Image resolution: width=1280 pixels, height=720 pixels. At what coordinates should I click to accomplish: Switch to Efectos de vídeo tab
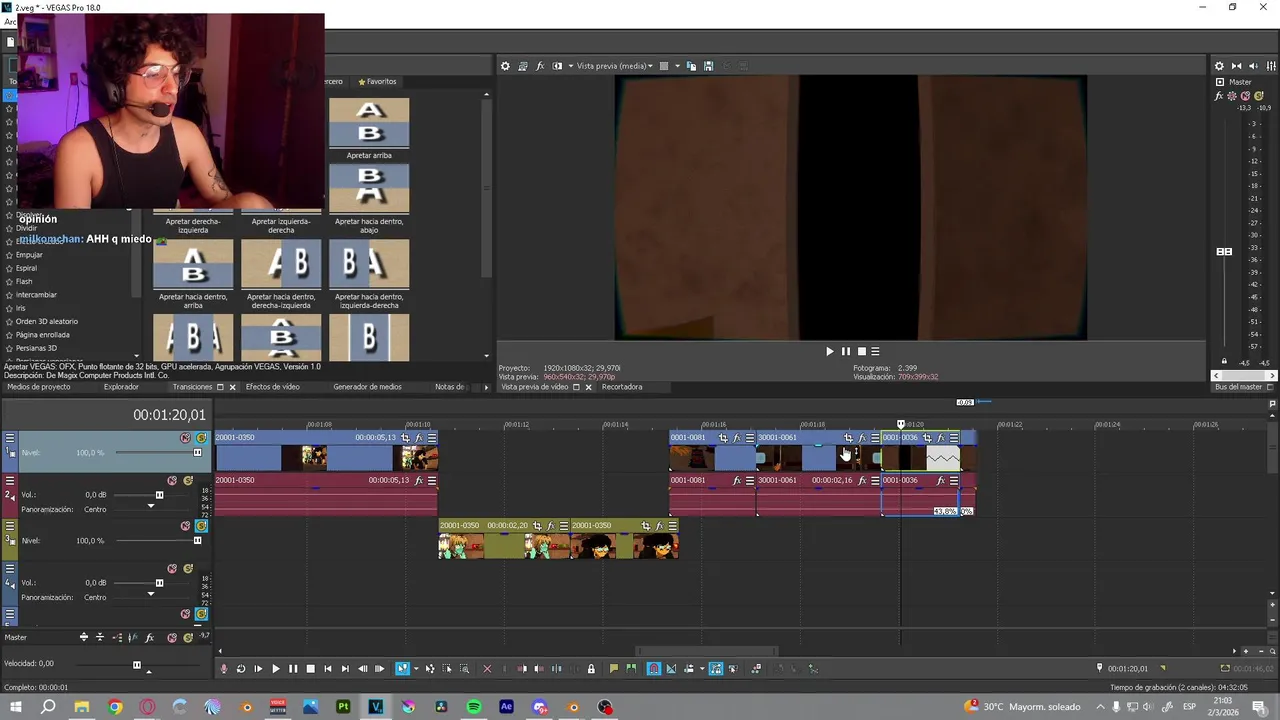pyautogui.click(x=273, y=387)
